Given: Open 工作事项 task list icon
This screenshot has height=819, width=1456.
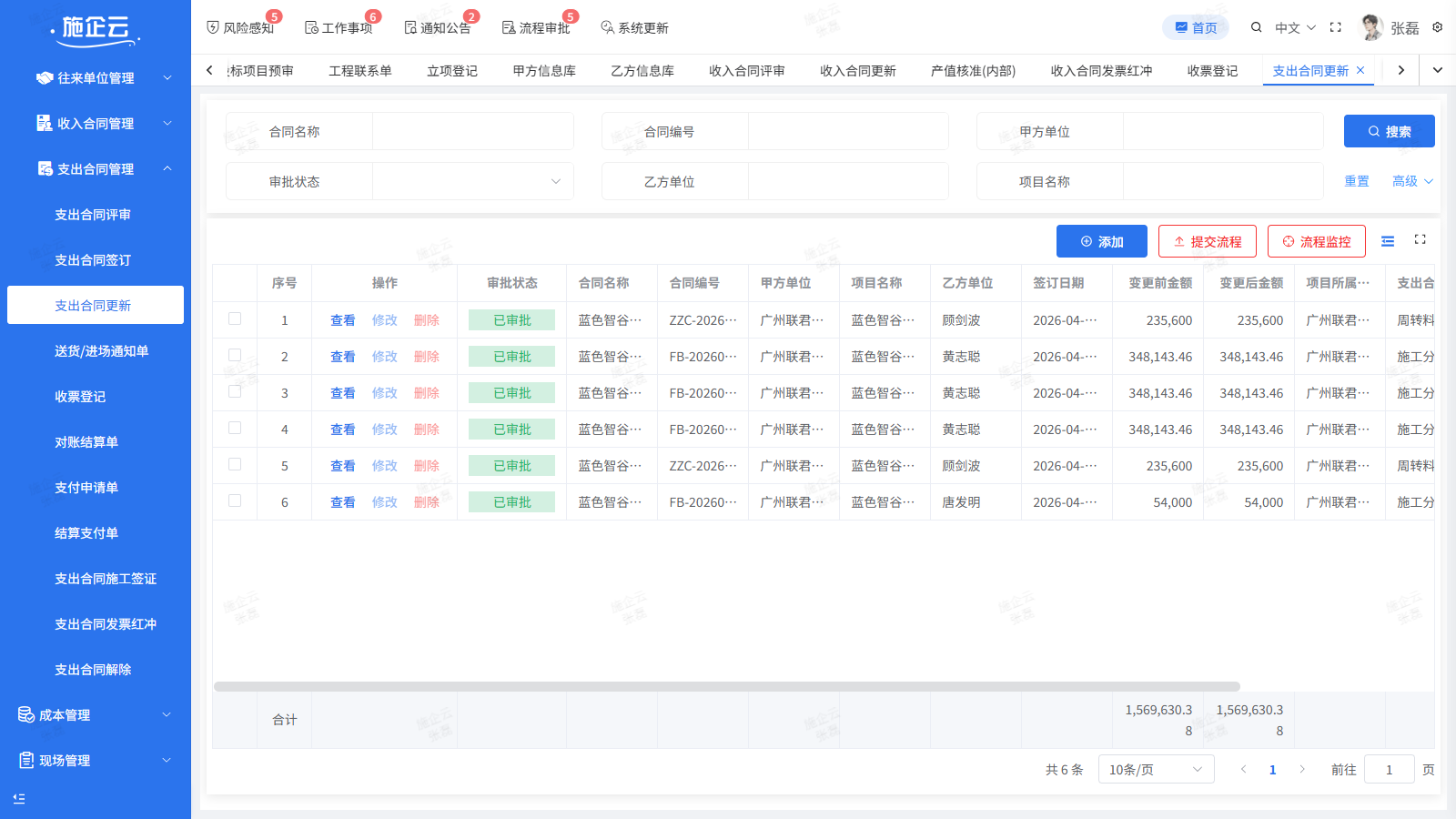Looking at the screenshot, I should click(x=311, y=28).
